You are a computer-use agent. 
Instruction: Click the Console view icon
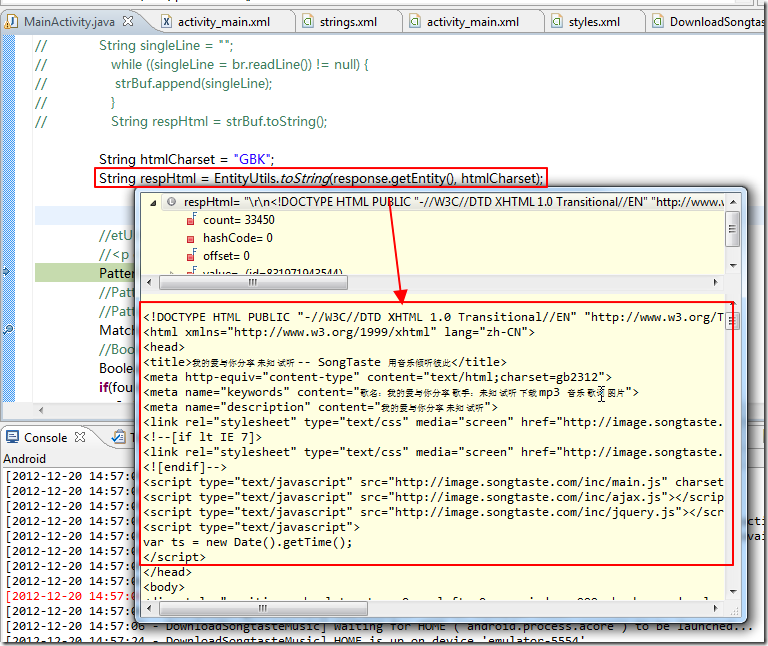[12, 437]
